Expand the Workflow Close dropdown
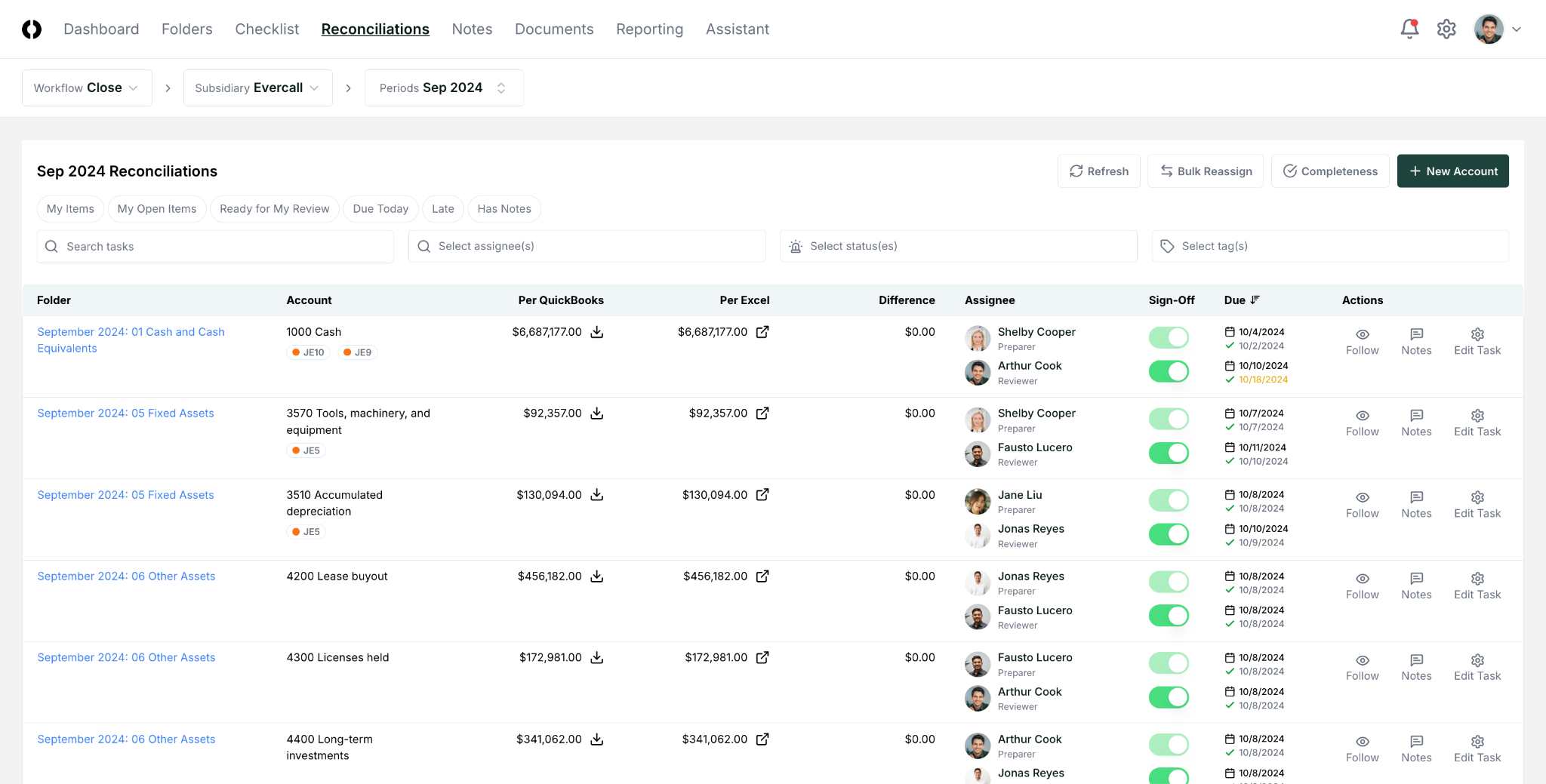 click(87, 88)
